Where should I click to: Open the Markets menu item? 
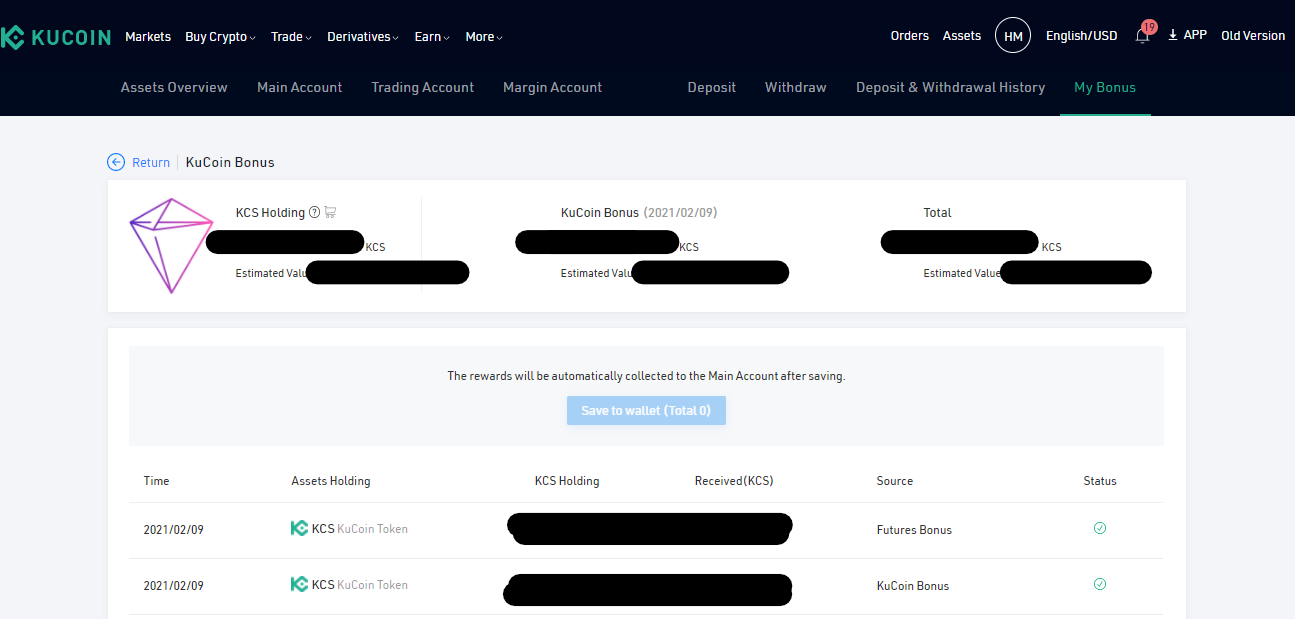click(148, 37)
